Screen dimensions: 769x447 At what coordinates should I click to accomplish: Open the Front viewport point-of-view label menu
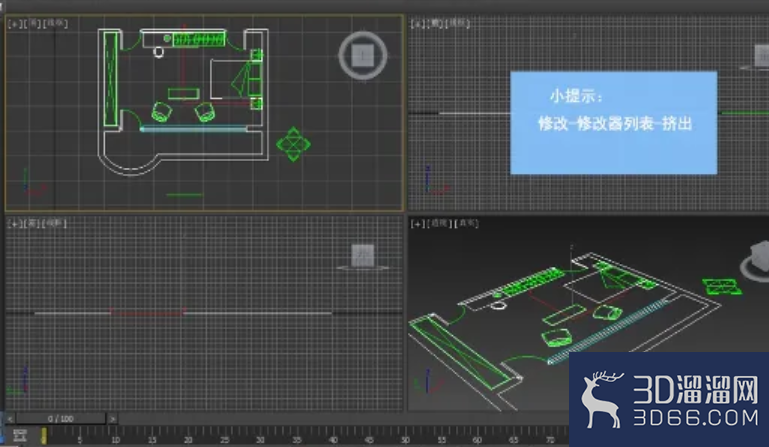[x=436, y=23]
